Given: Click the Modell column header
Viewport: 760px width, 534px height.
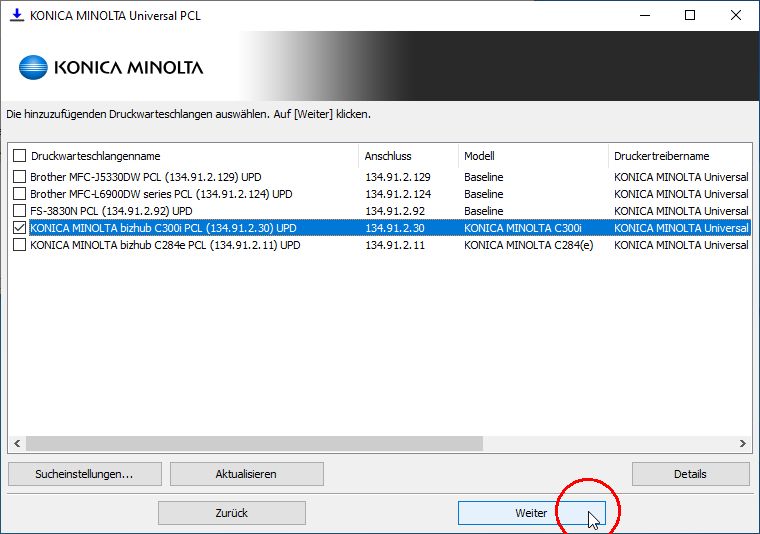Looking at the screenshot, I should (x=479, y=156).
